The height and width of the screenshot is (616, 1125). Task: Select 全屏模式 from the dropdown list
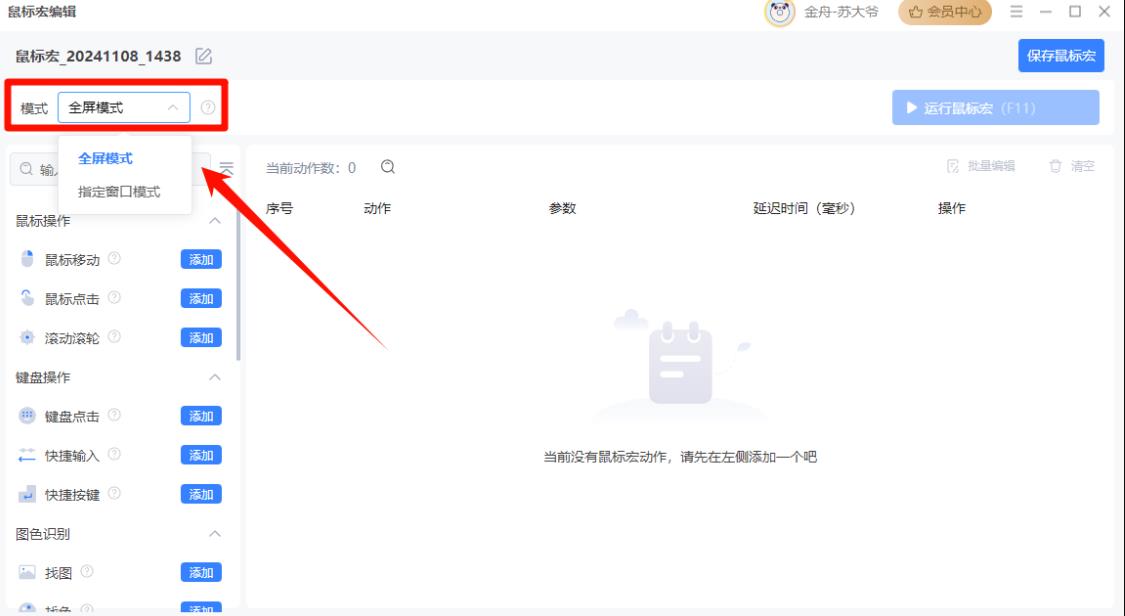pos(105,158)
